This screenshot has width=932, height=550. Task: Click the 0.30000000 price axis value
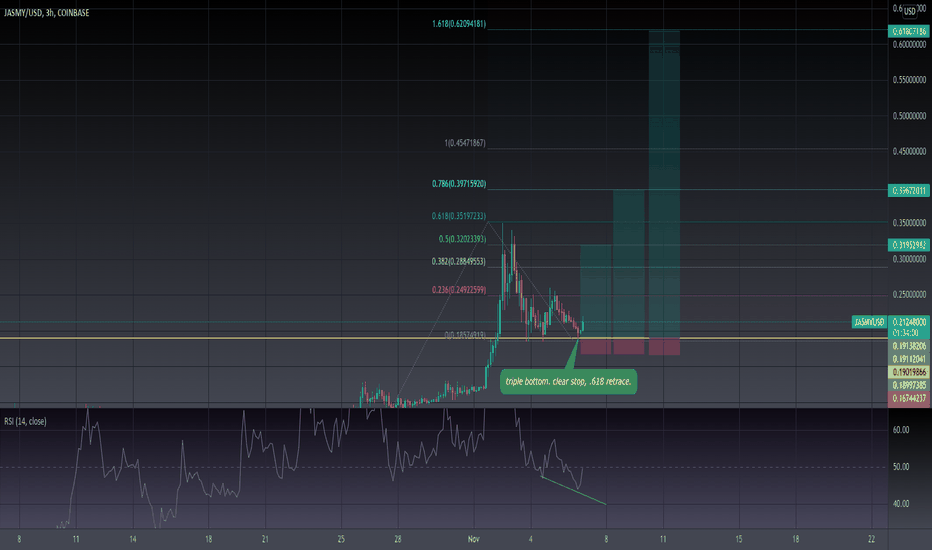click(x=909, y=259)
